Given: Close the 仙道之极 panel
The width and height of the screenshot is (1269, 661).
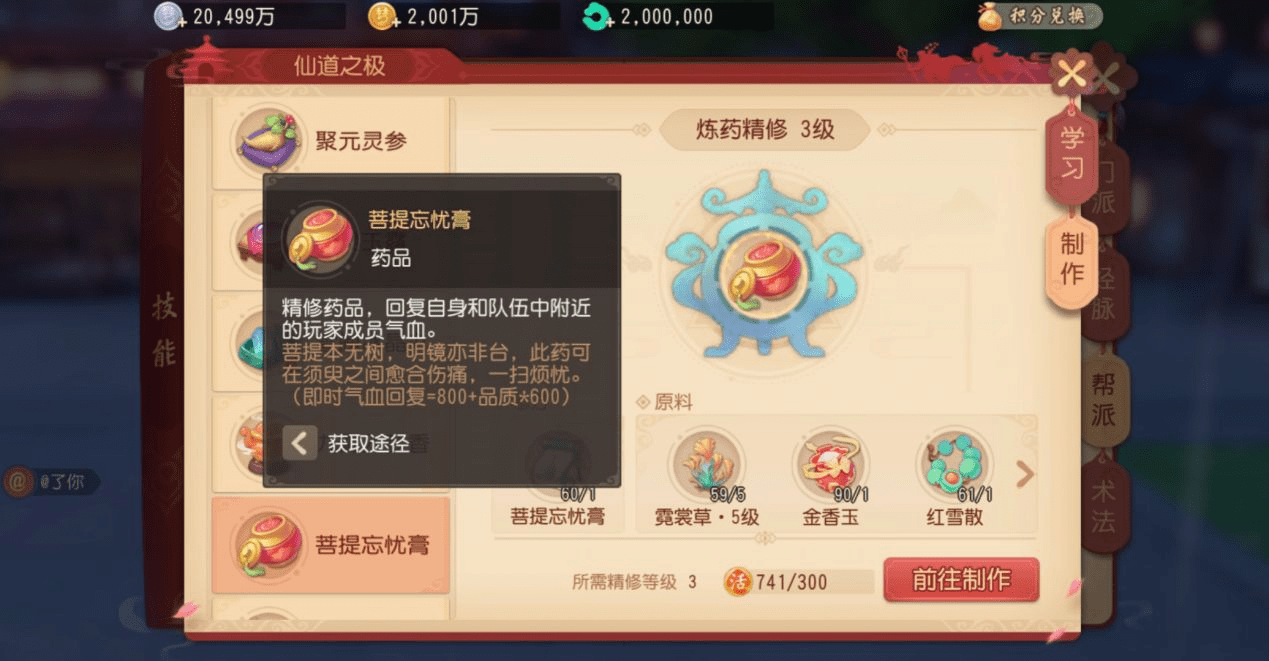Looking at the screenshot, I should coord(1073,74).
